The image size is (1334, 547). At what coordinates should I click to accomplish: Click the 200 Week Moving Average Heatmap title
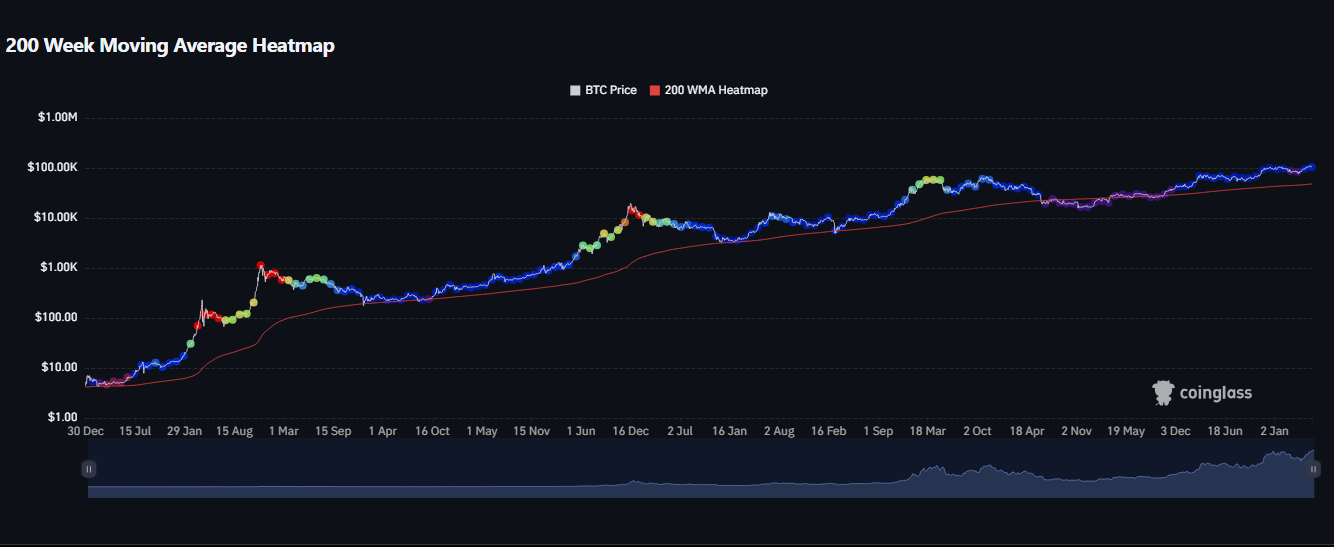point(170,46)
